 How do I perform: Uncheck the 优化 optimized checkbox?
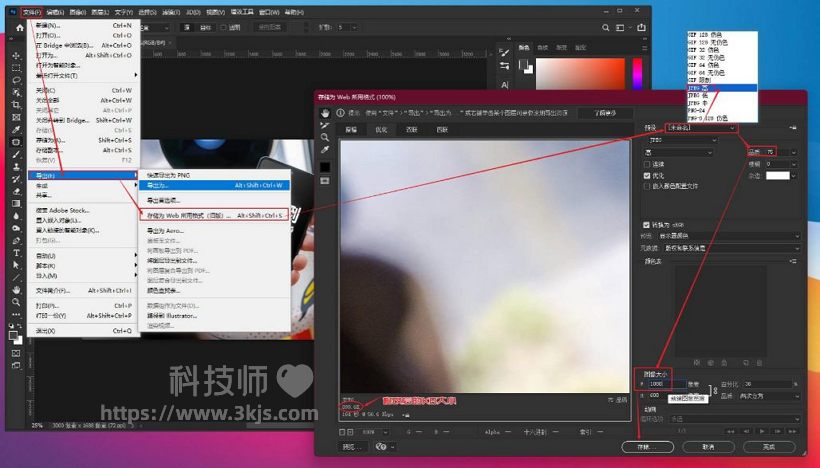pyautogui.click(x=647, y=175)
